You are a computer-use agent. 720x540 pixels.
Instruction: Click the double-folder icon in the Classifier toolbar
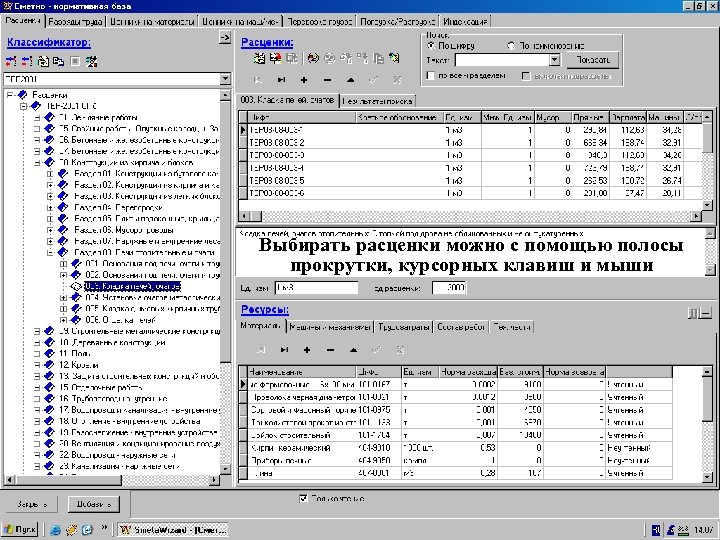tap(58, 62)
